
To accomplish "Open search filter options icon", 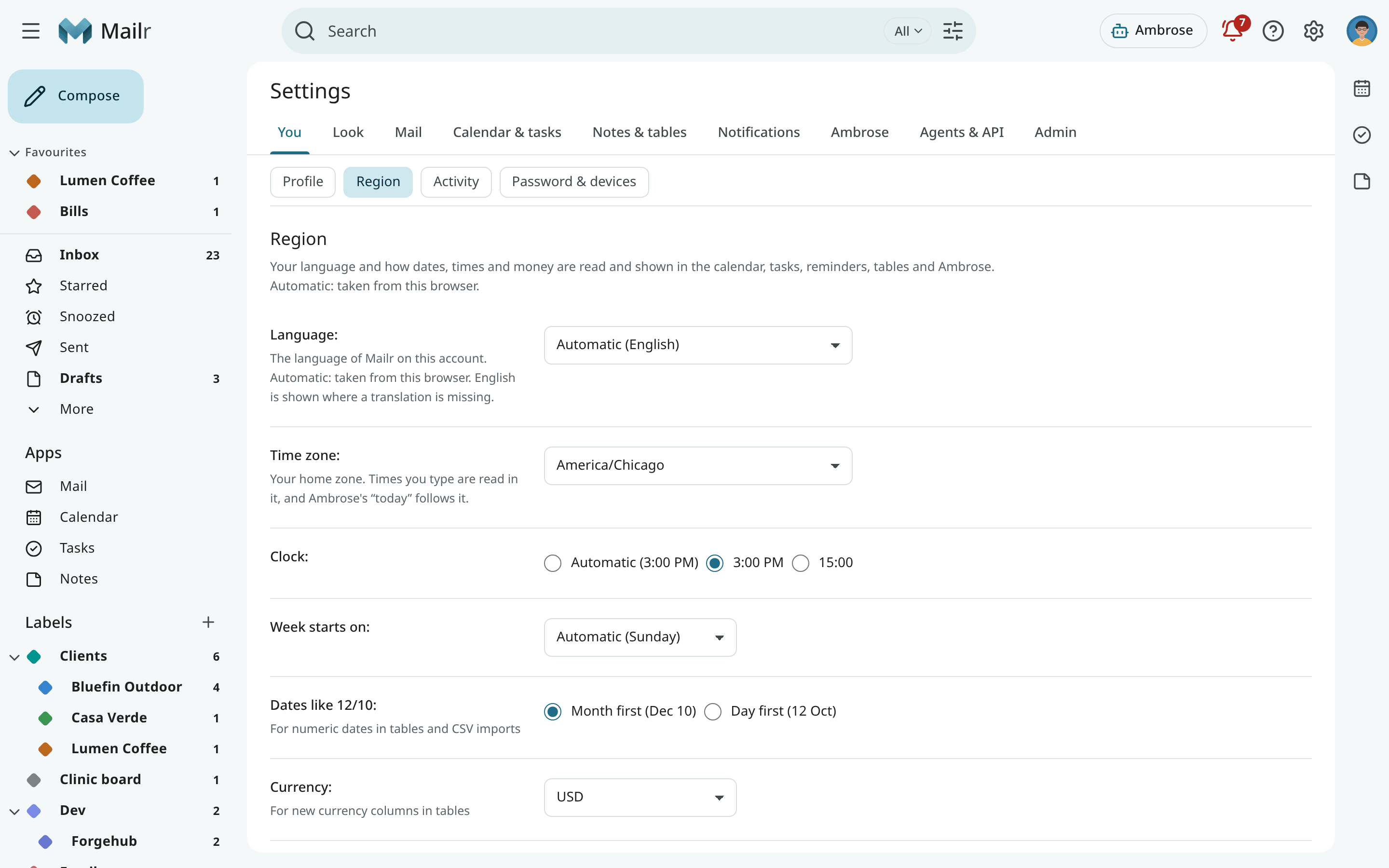I will tap(953, 31).
